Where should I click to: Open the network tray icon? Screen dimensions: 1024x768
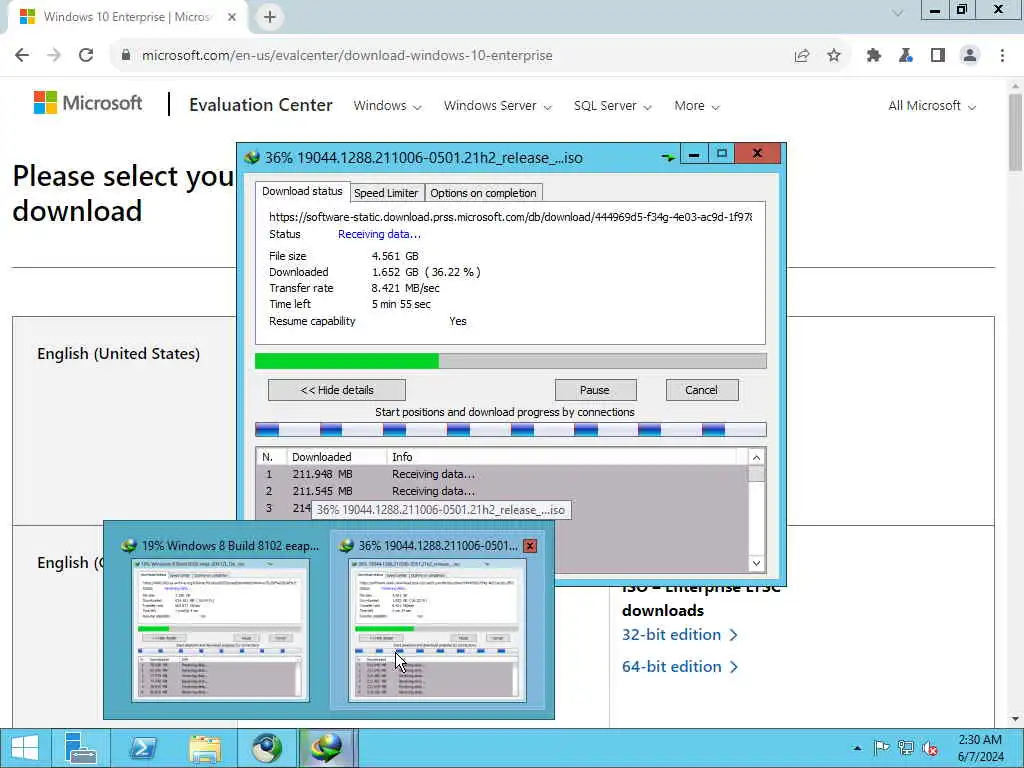click(x=906, y=748)
